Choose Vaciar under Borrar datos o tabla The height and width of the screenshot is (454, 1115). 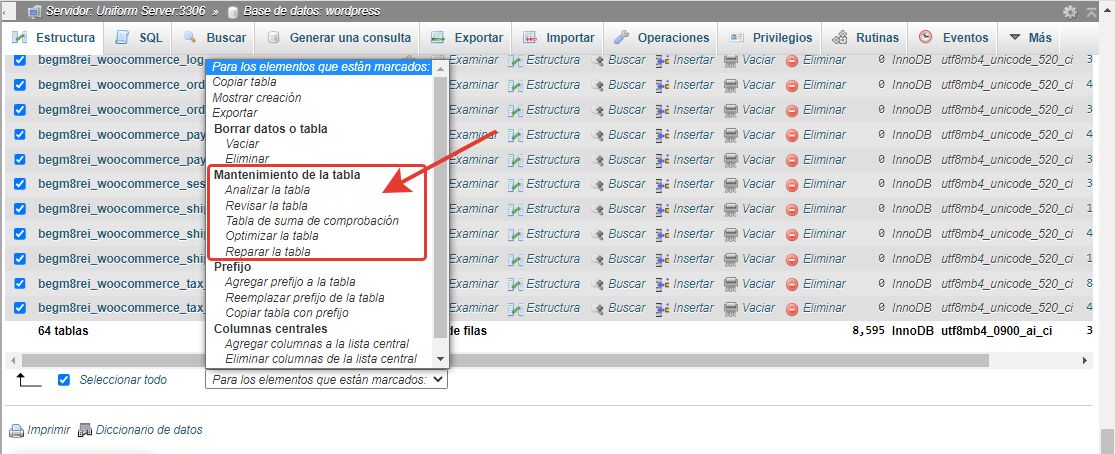coord(242,144)
